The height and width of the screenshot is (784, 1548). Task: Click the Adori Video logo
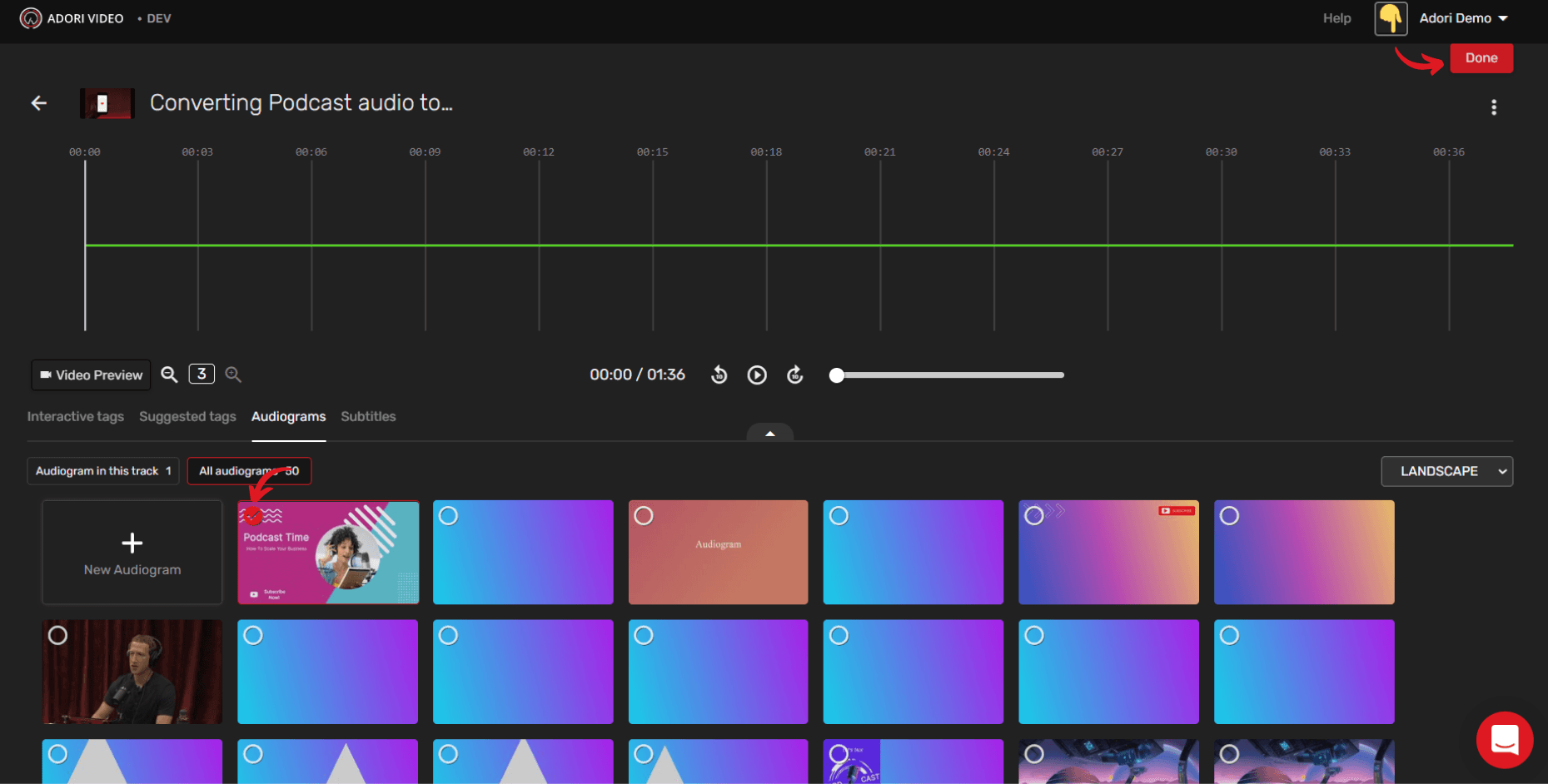click(x=31, y=17)
